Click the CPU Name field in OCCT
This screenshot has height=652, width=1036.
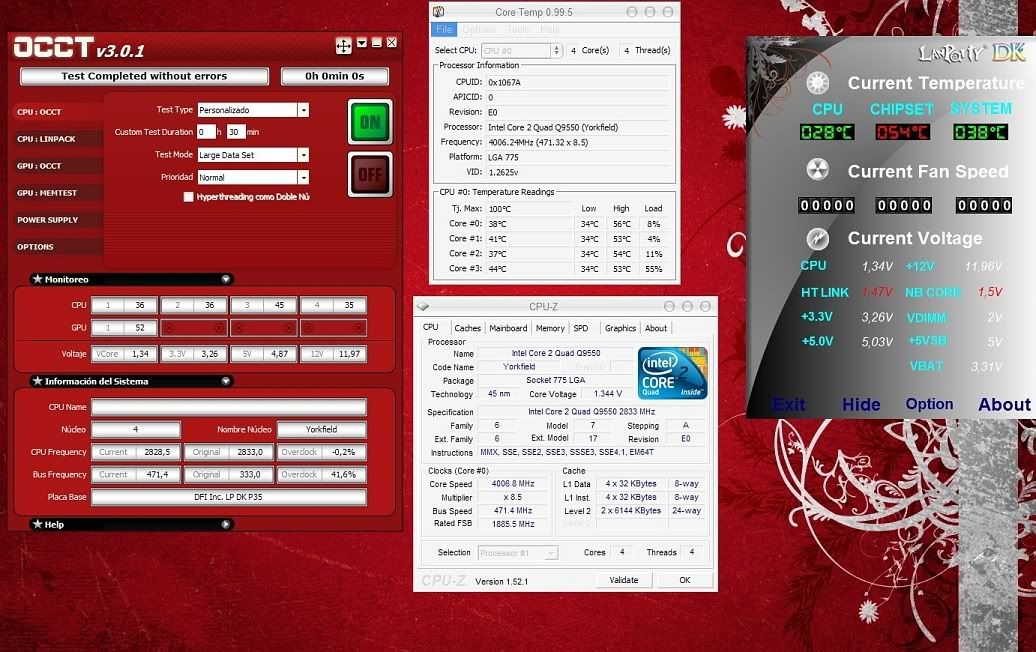(229, 407)
